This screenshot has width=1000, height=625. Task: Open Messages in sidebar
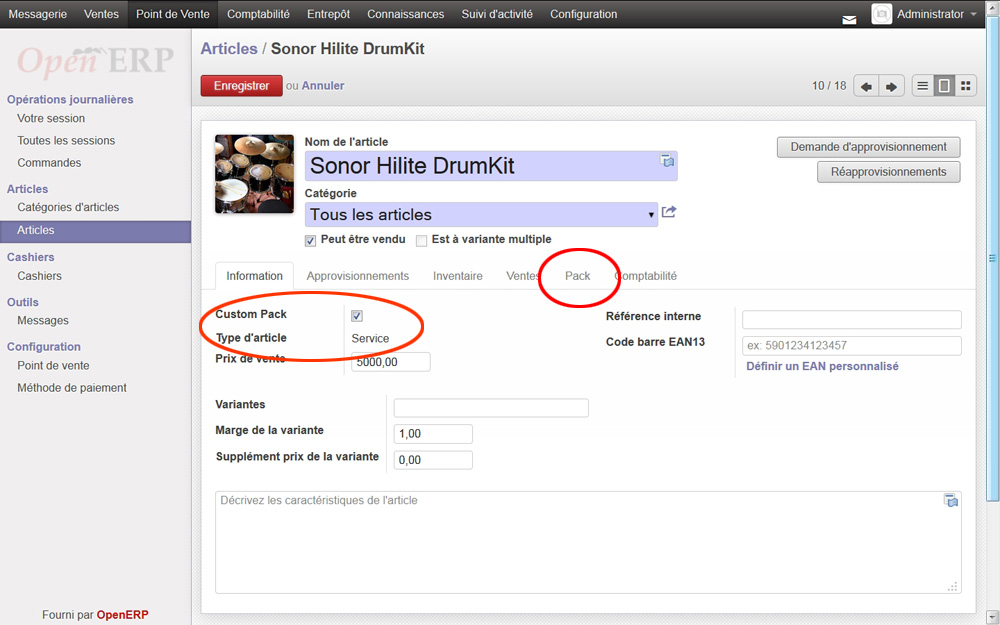43,321
